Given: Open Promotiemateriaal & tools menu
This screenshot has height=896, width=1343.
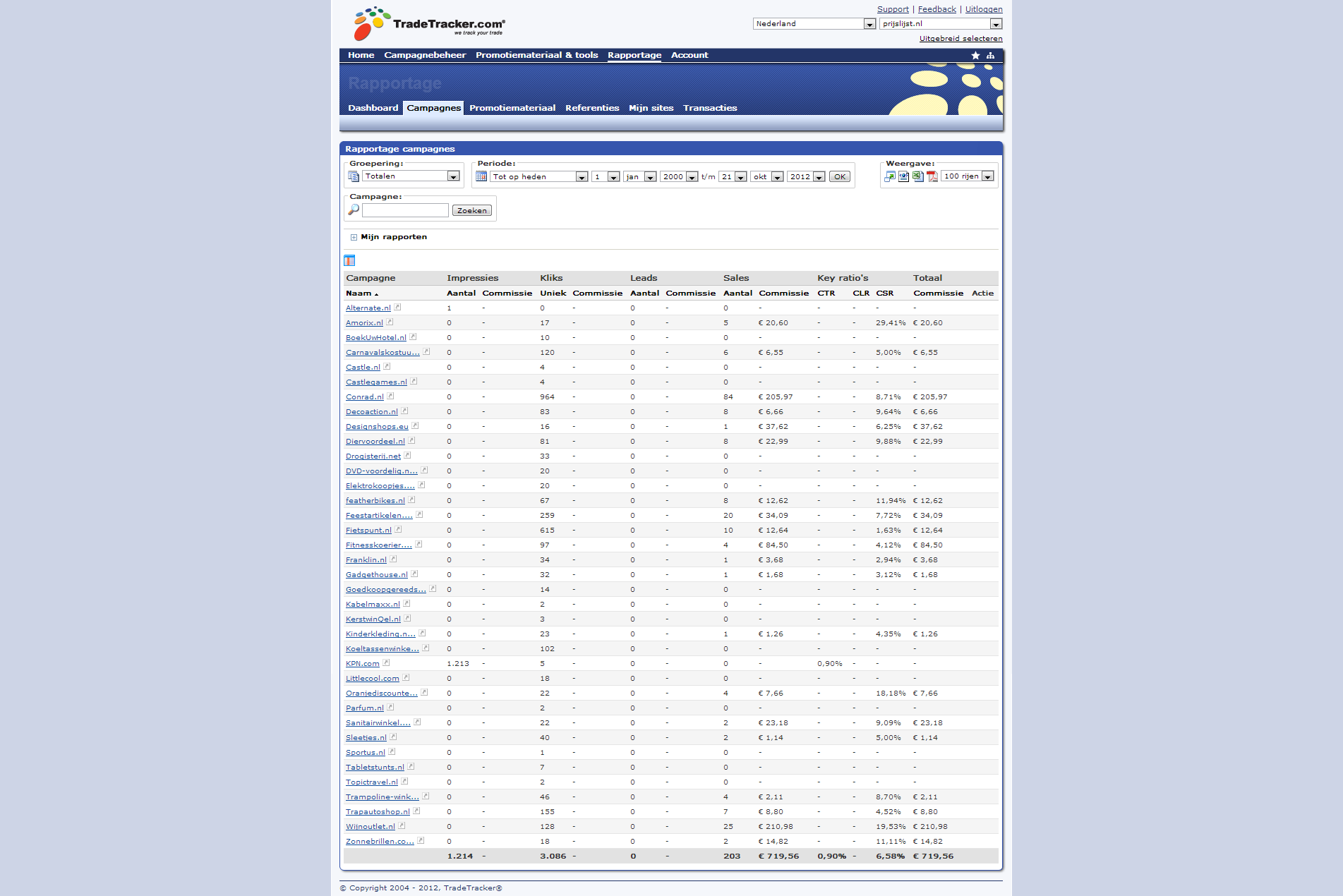Looking at the screenshot, I should click(536, 55).
